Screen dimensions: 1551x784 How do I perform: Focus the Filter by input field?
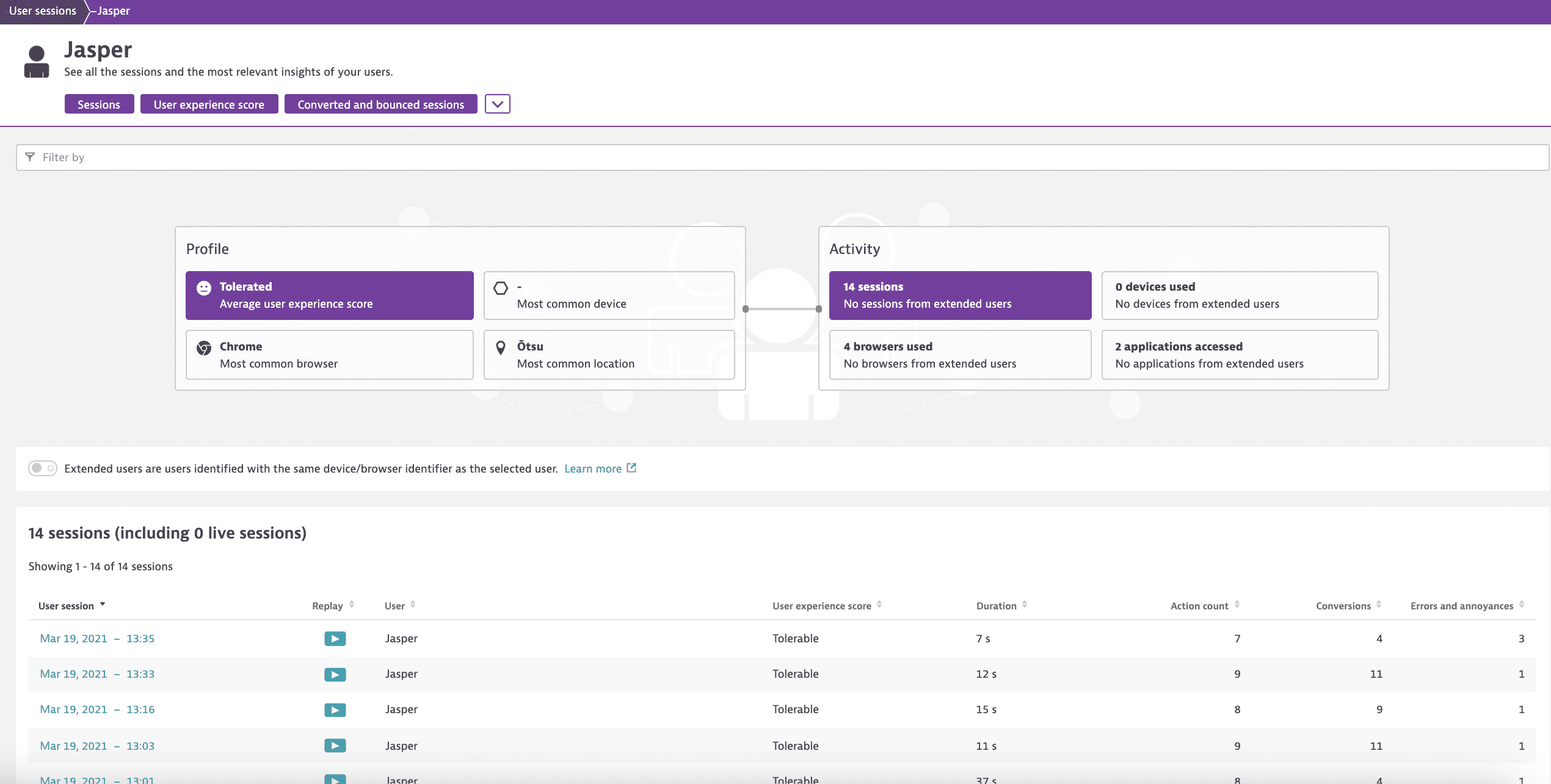782,158
